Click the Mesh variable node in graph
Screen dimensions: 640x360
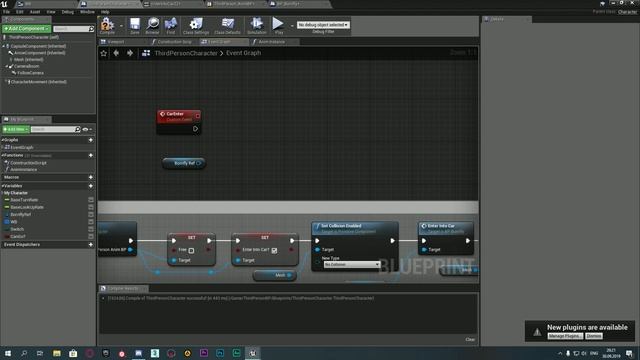point(275,275)
